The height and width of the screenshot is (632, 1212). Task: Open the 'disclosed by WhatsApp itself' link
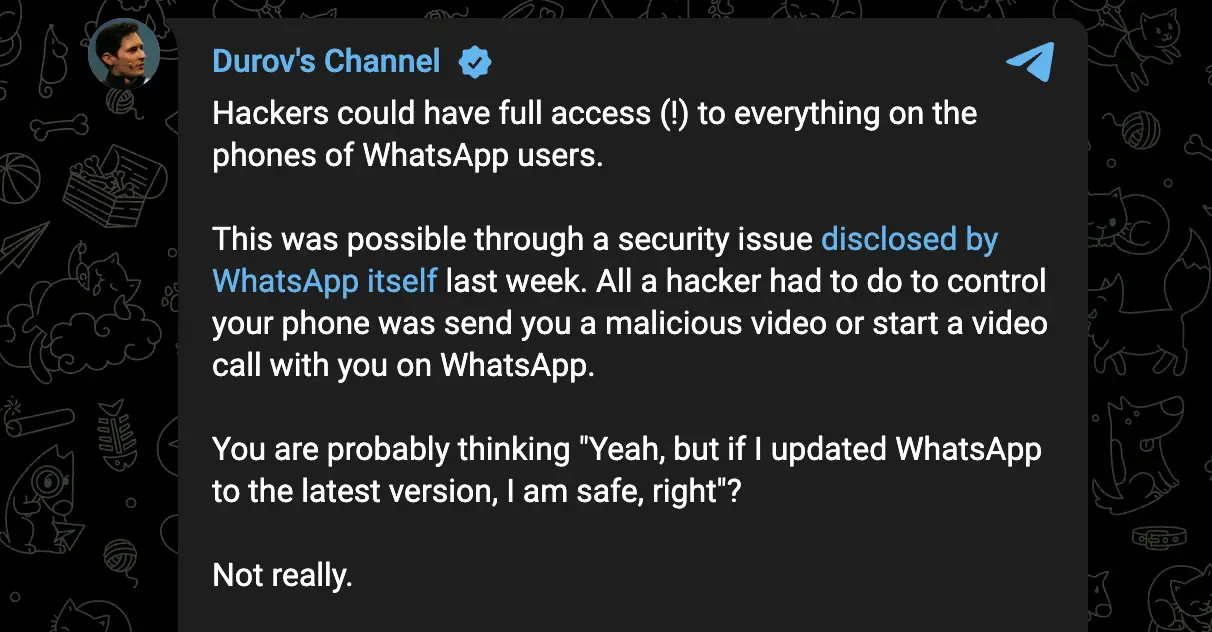[908, 239]
